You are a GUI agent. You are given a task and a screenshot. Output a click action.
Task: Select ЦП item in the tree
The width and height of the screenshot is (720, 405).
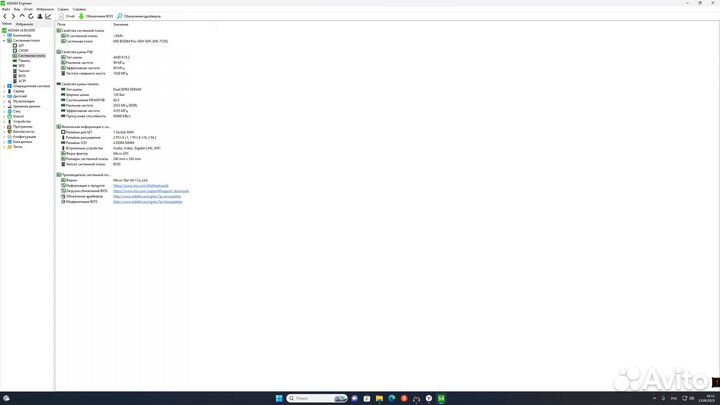20,46
